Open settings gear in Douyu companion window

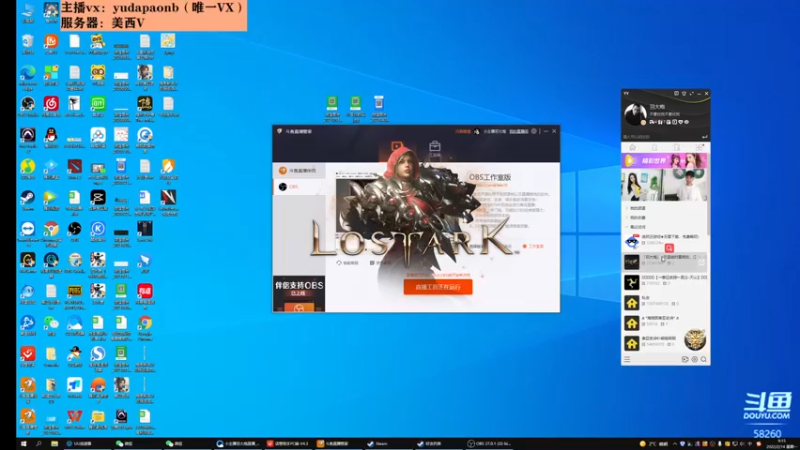point(534,131)
